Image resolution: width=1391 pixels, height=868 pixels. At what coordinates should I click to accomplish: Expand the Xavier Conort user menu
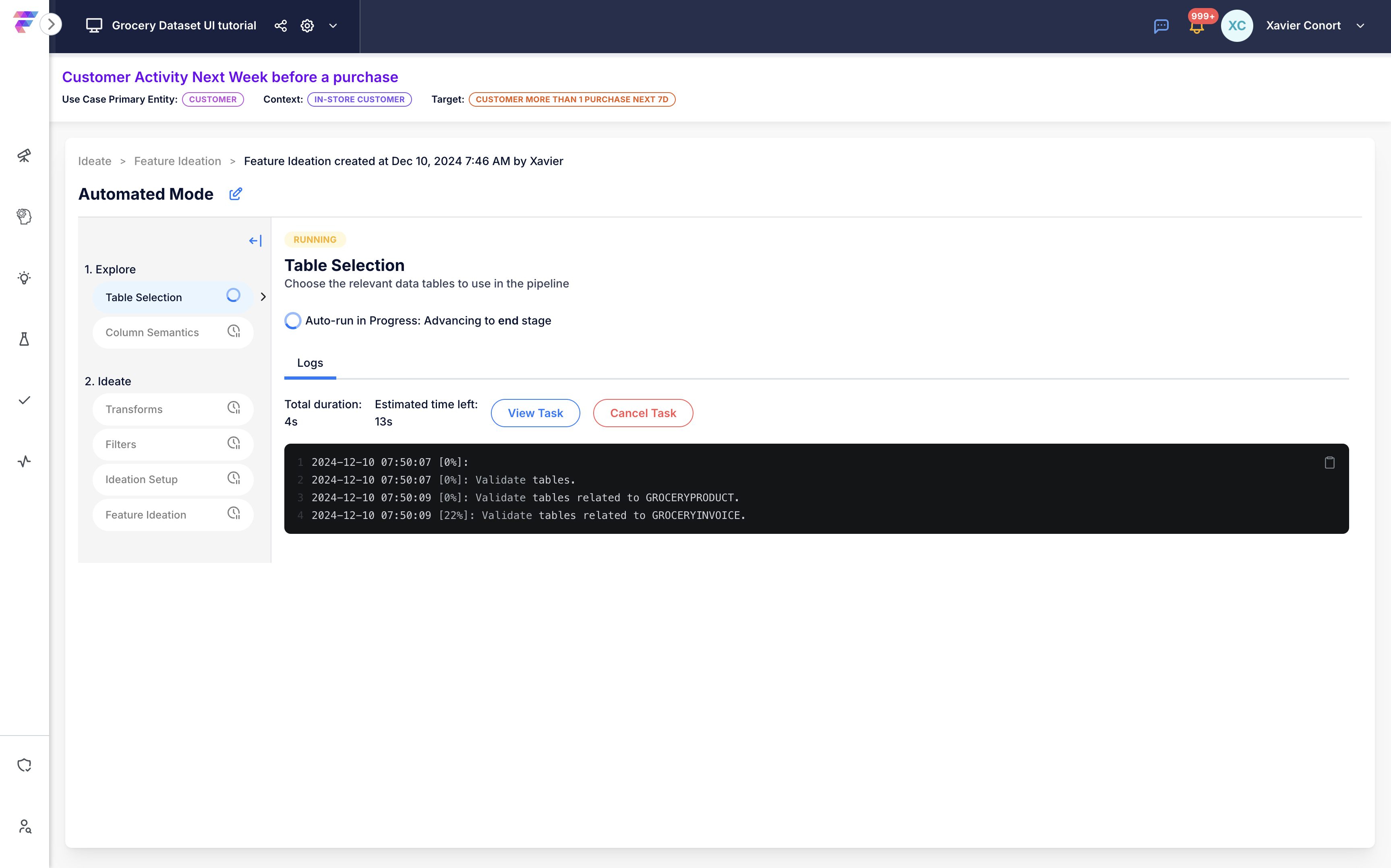coord(1360,25)
